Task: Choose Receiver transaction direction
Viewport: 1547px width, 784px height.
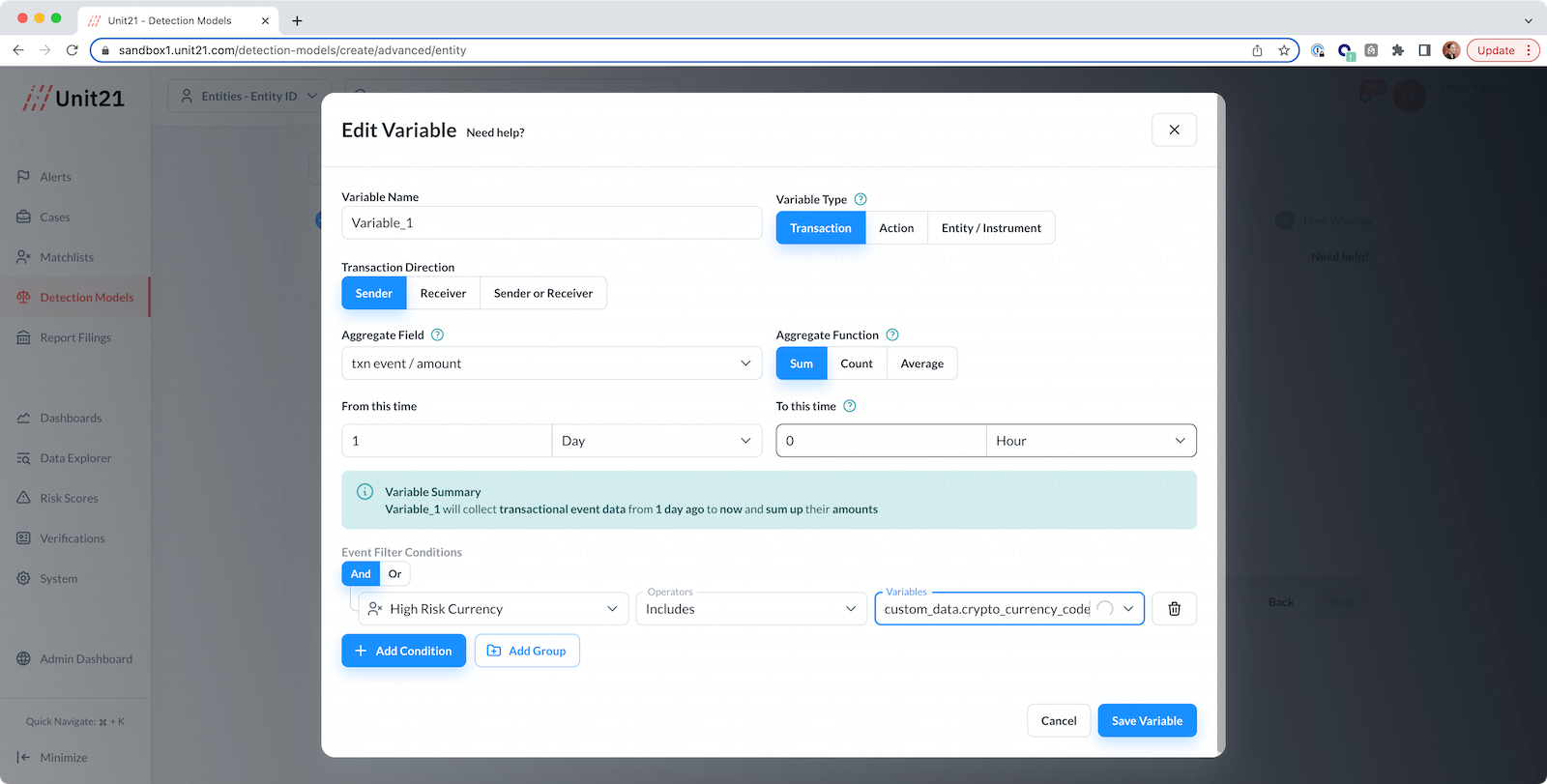Action: [443, 293]
